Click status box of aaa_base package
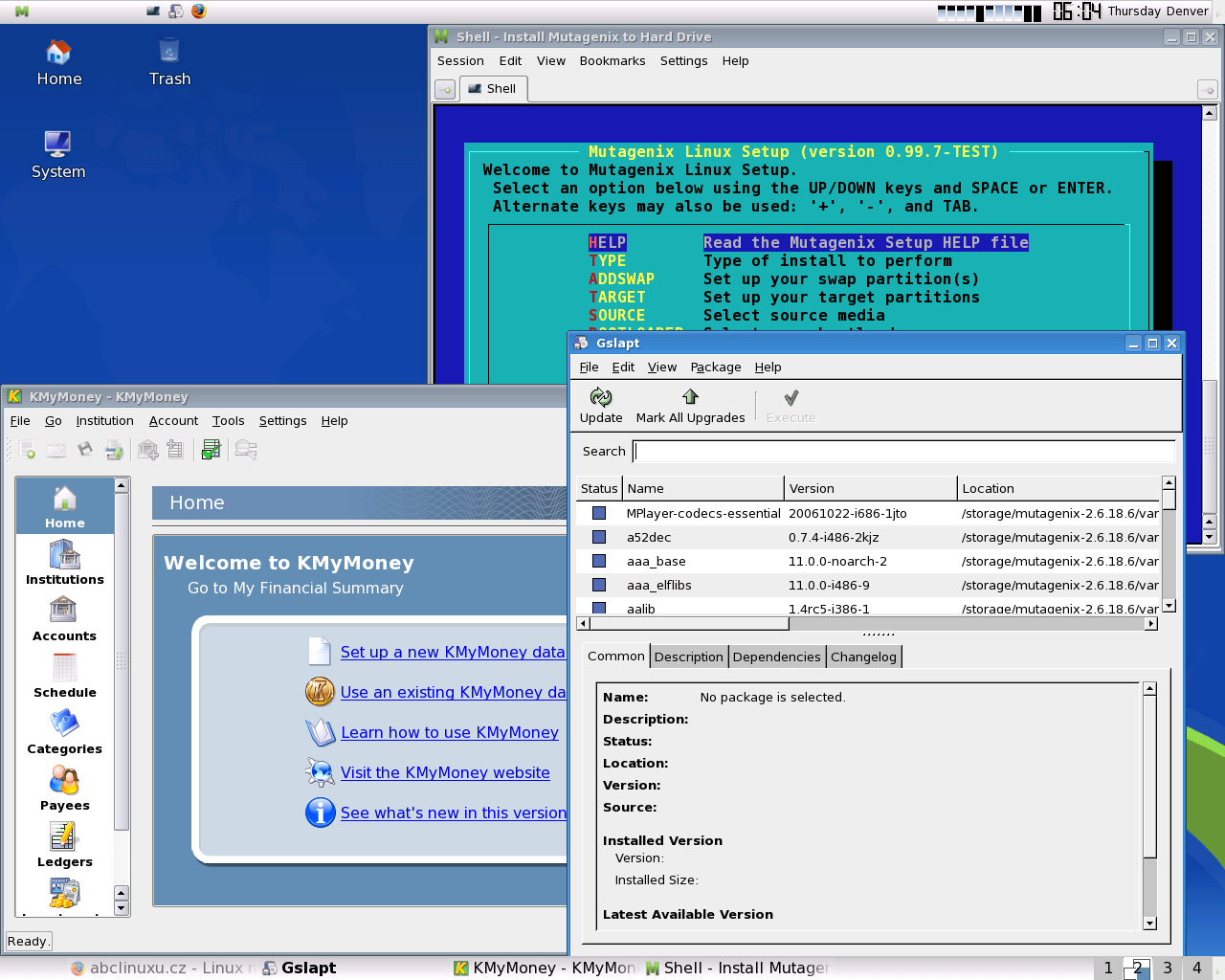The width and height of the screenshot is (1225, 980). pyautogui.click(x=599, y=561)
